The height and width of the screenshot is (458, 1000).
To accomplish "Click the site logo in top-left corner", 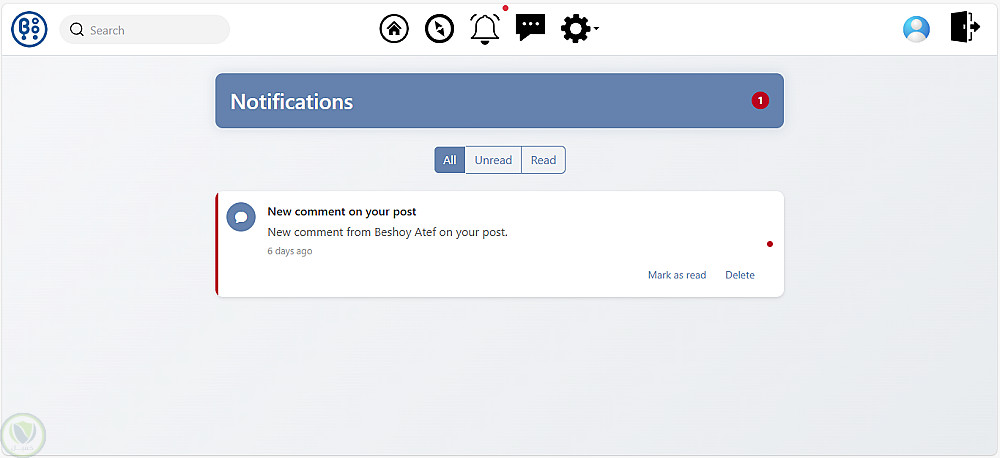I will [29, 29].
